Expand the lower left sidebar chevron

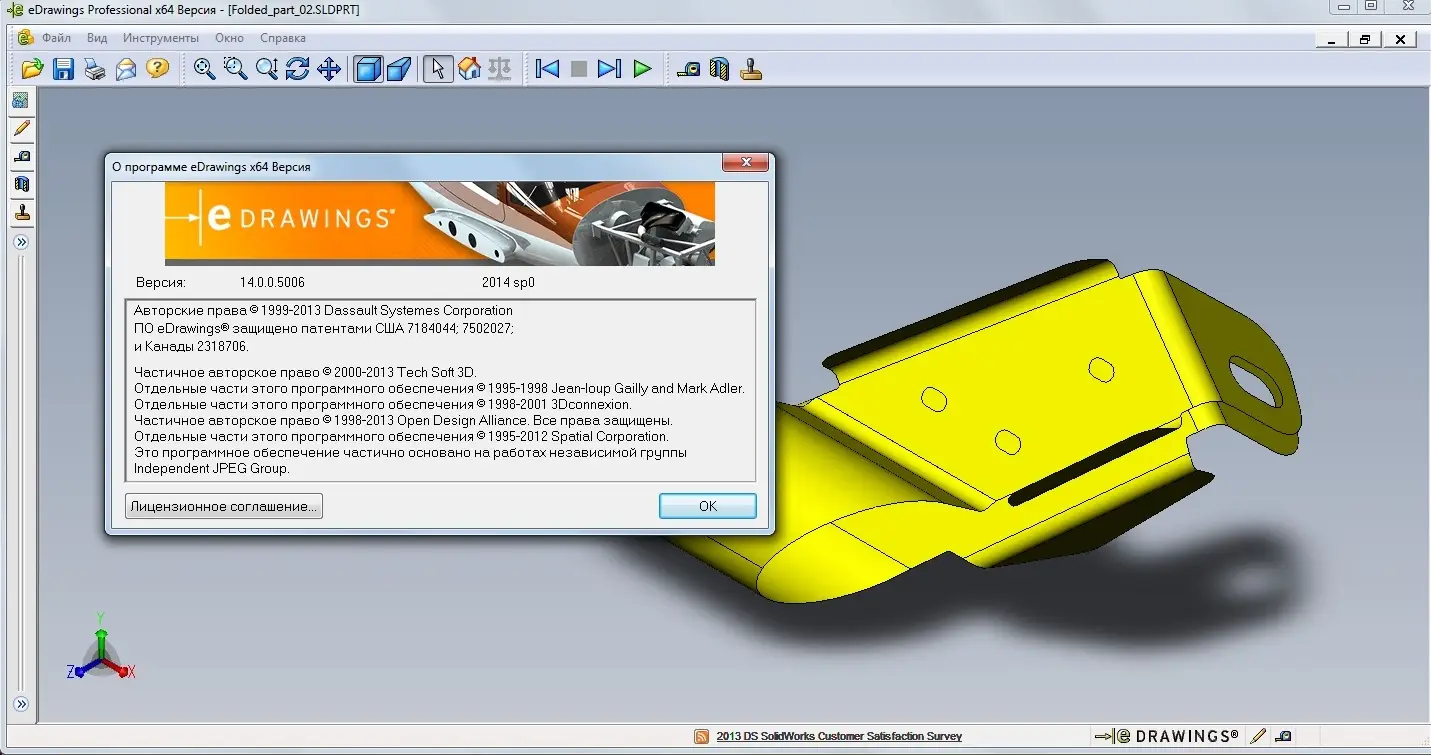click(x=21, y=704)
